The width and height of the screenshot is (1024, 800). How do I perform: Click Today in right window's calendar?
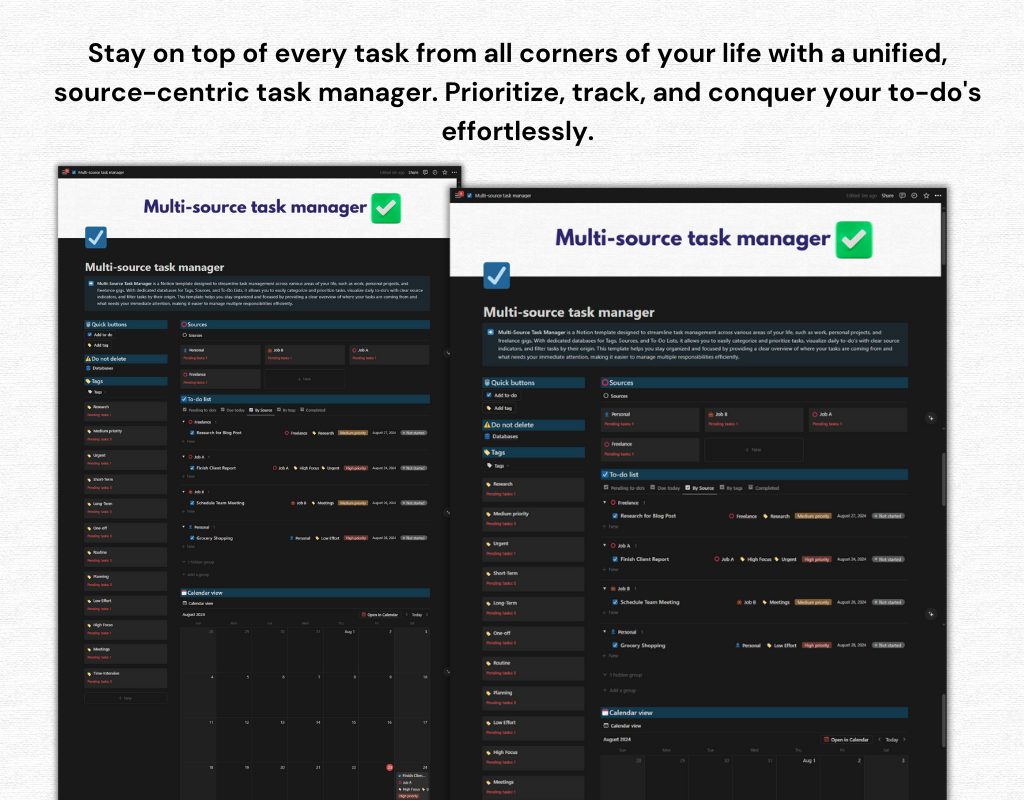coord(892,740)
